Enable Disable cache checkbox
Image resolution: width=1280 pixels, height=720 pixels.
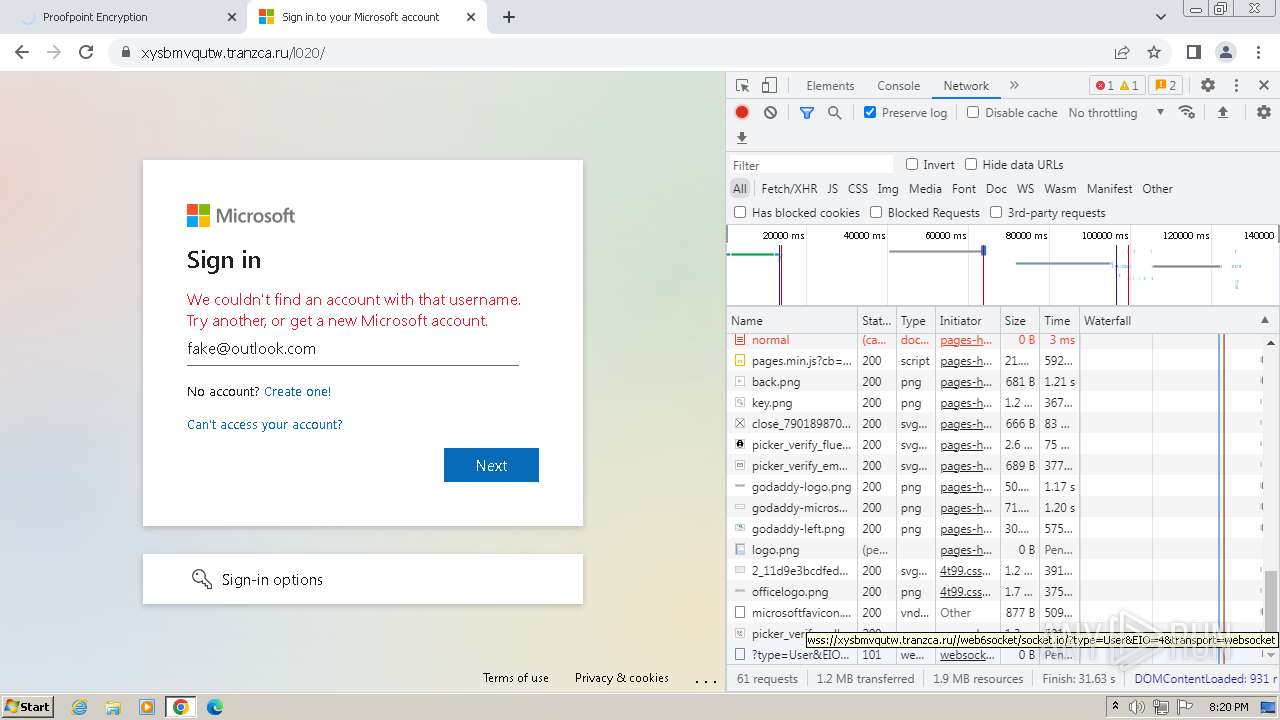973,112
